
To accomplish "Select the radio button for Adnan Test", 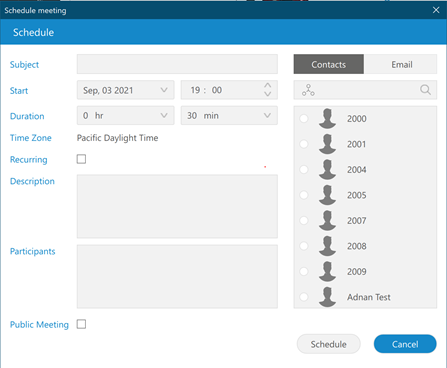I will (x=304, y=297).
